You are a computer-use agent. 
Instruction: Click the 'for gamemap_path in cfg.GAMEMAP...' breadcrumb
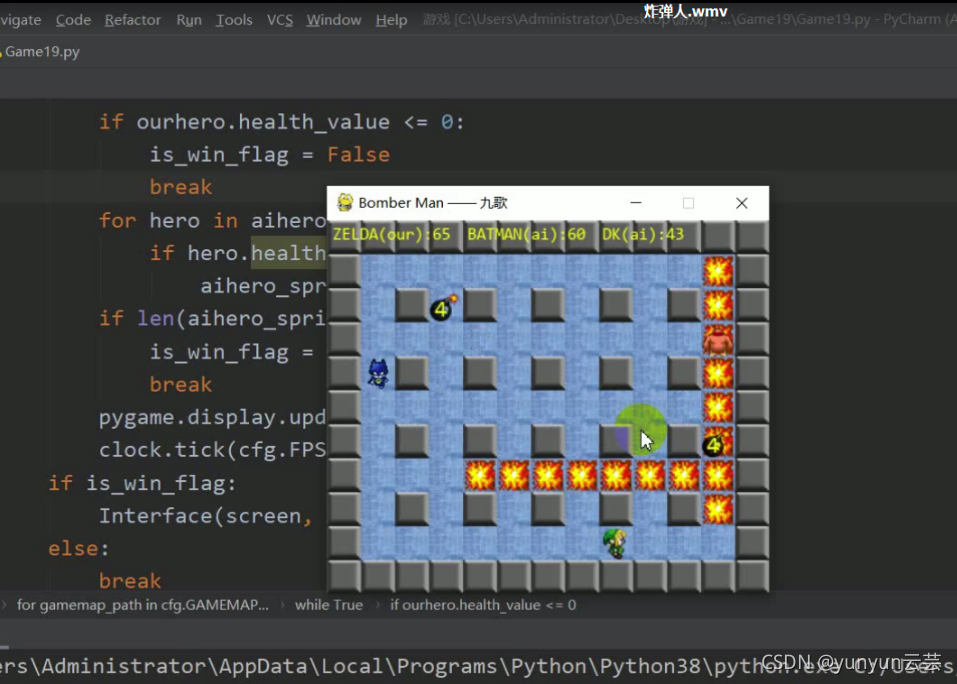143,605
